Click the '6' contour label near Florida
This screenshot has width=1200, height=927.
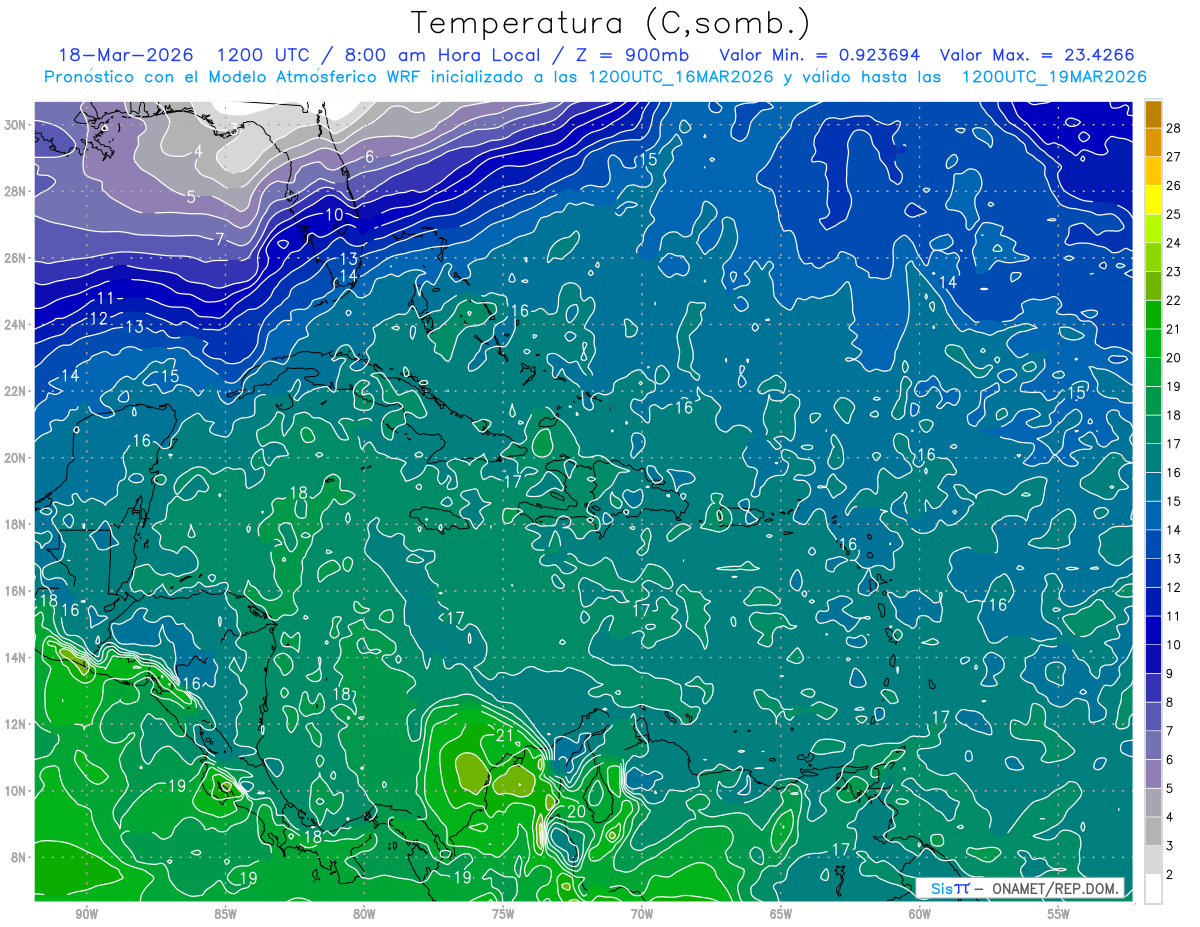[369, 157]
